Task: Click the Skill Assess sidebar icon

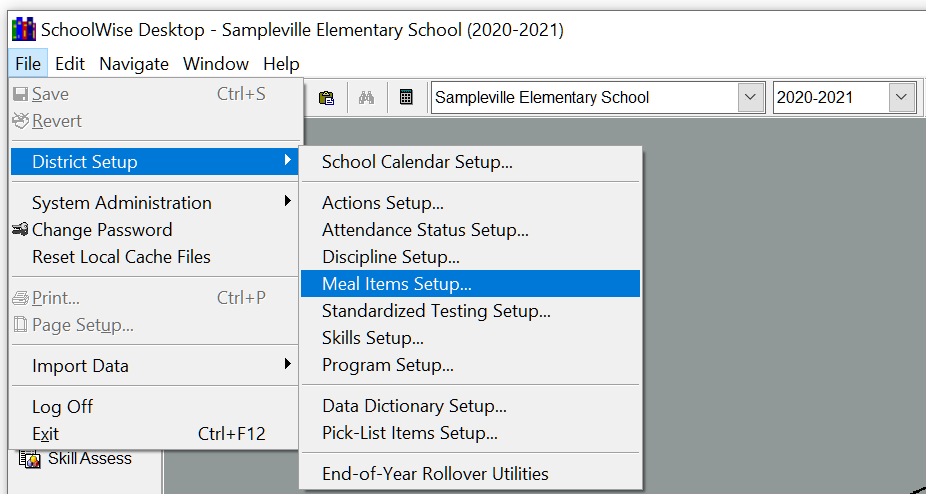Action: pyautogui.click(x=30, y=459)
